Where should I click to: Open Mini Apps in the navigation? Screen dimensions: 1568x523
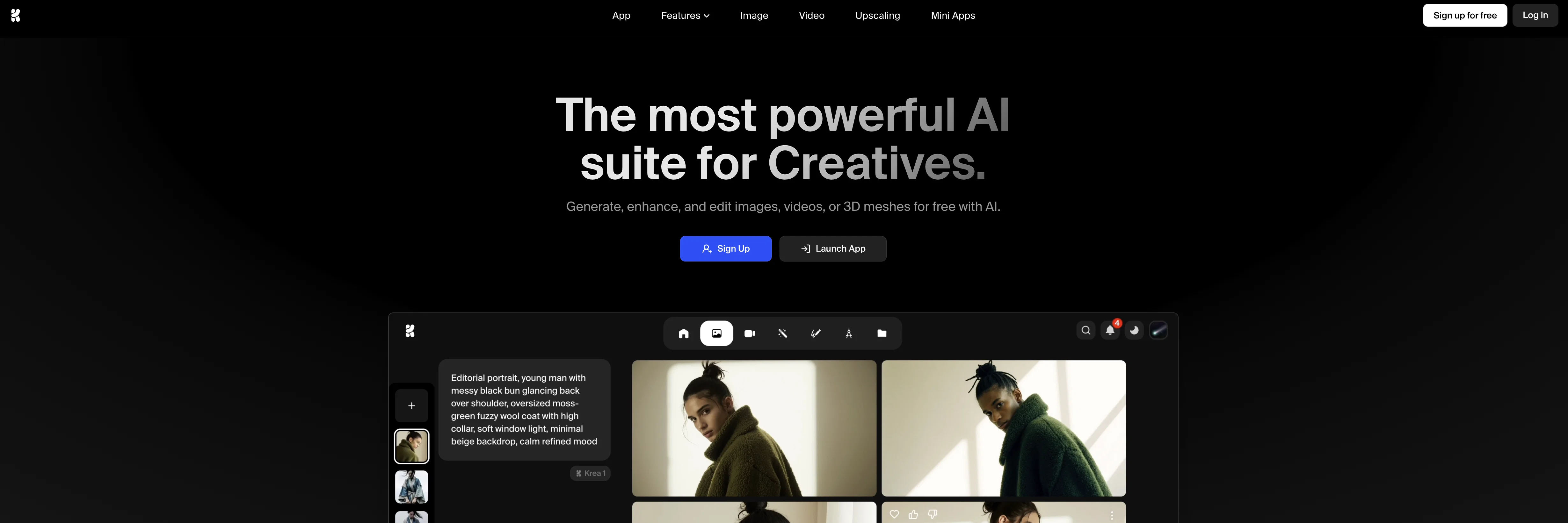[953, 15]
